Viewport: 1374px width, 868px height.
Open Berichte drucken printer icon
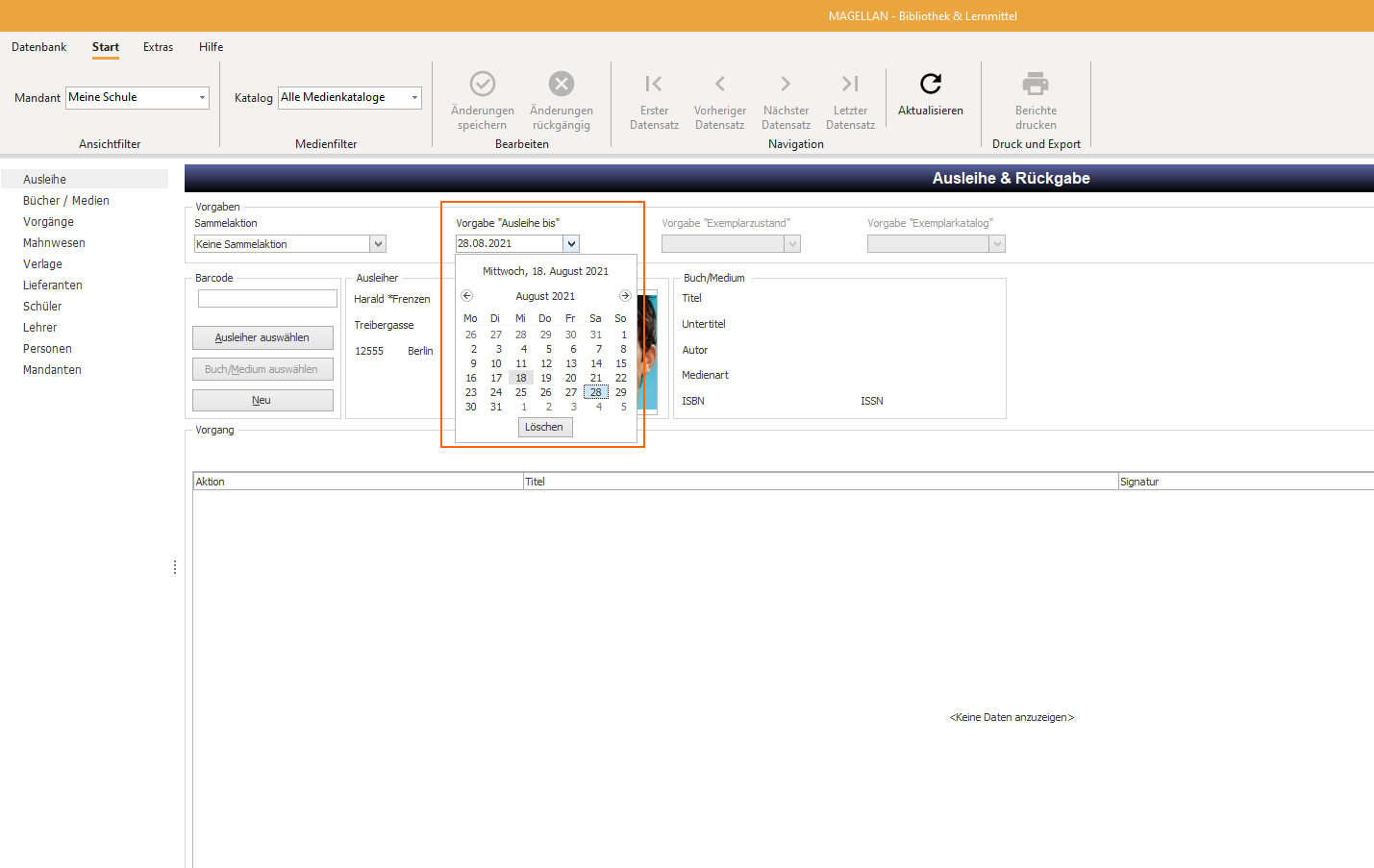(1036, 84)
